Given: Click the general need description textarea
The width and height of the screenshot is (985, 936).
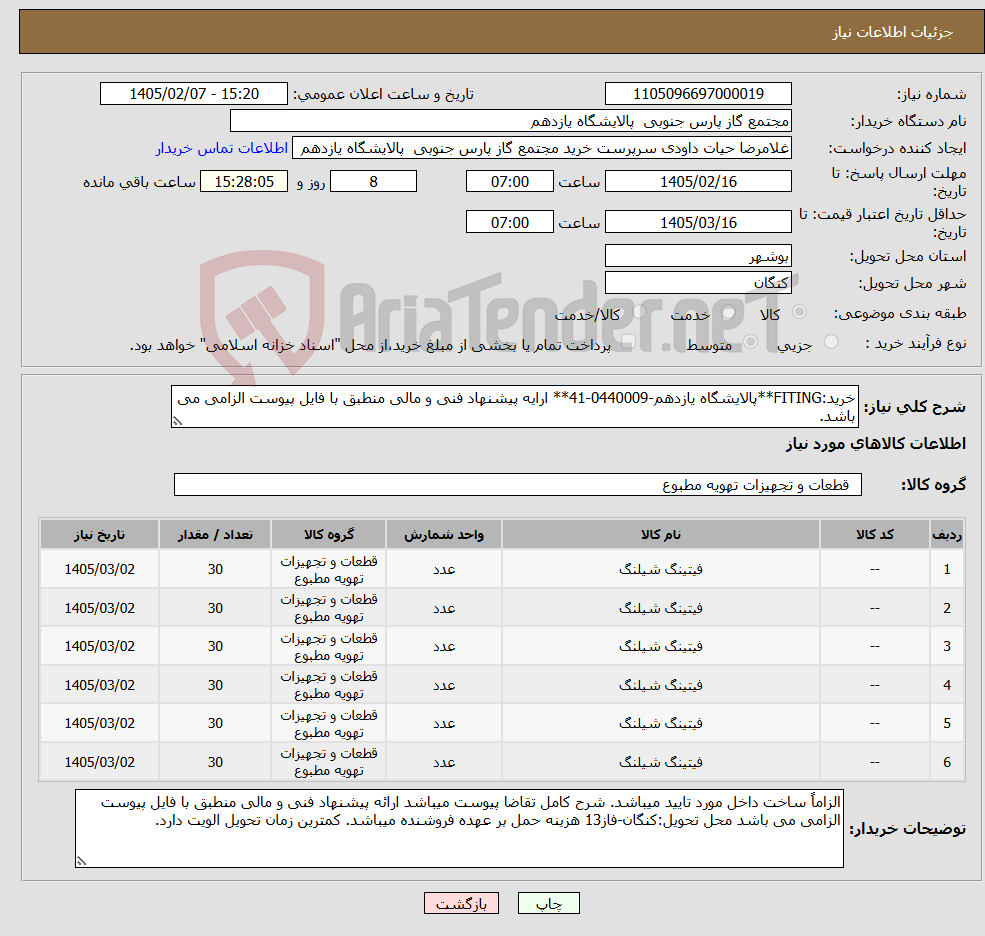Looking at the screenshot, I should (x=514, y=406).
